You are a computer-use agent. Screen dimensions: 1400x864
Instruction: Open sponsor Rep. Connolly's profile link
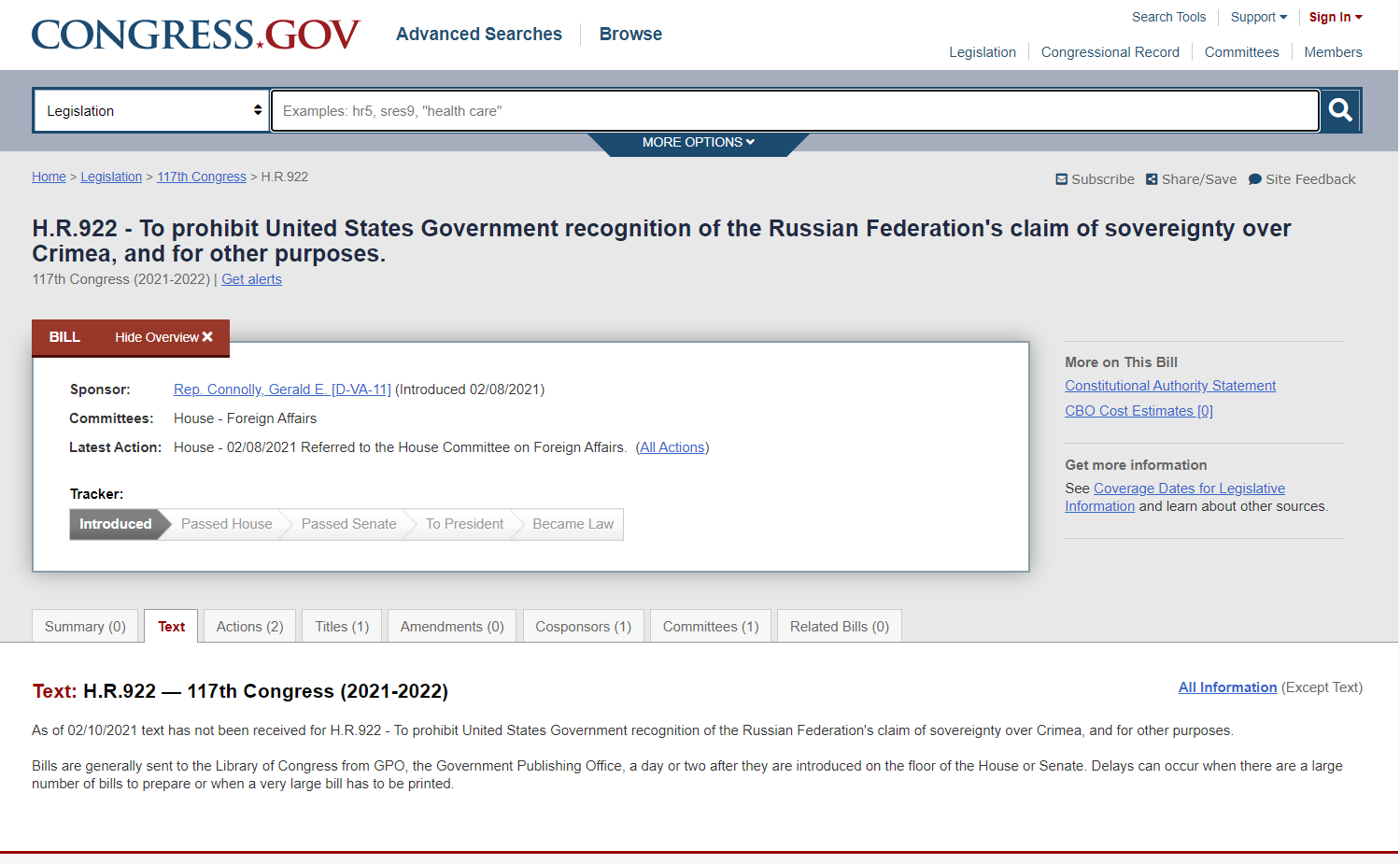282,390
